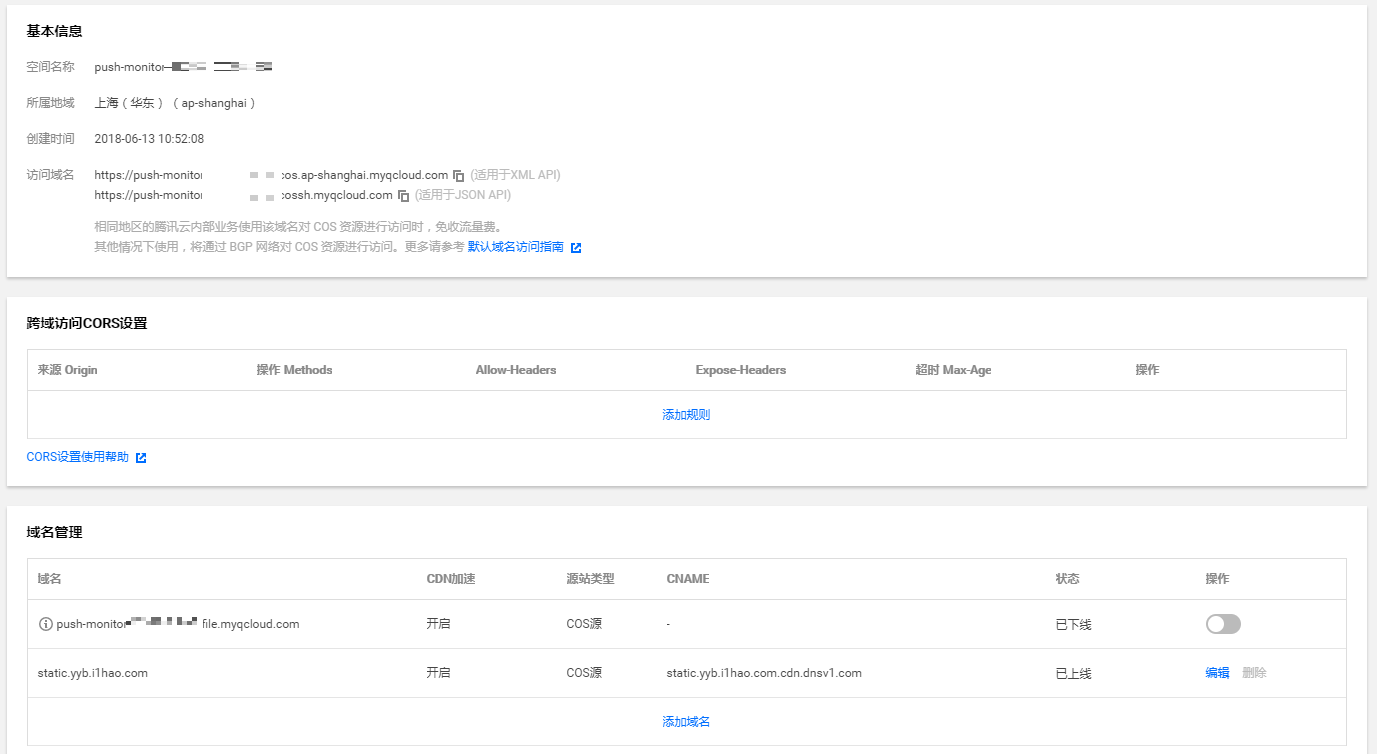Select the static.yyb.i1hao.com domain name cell
Image resolution: width=1377 pixels, height=754 pixels.
(x=93, y=673)
